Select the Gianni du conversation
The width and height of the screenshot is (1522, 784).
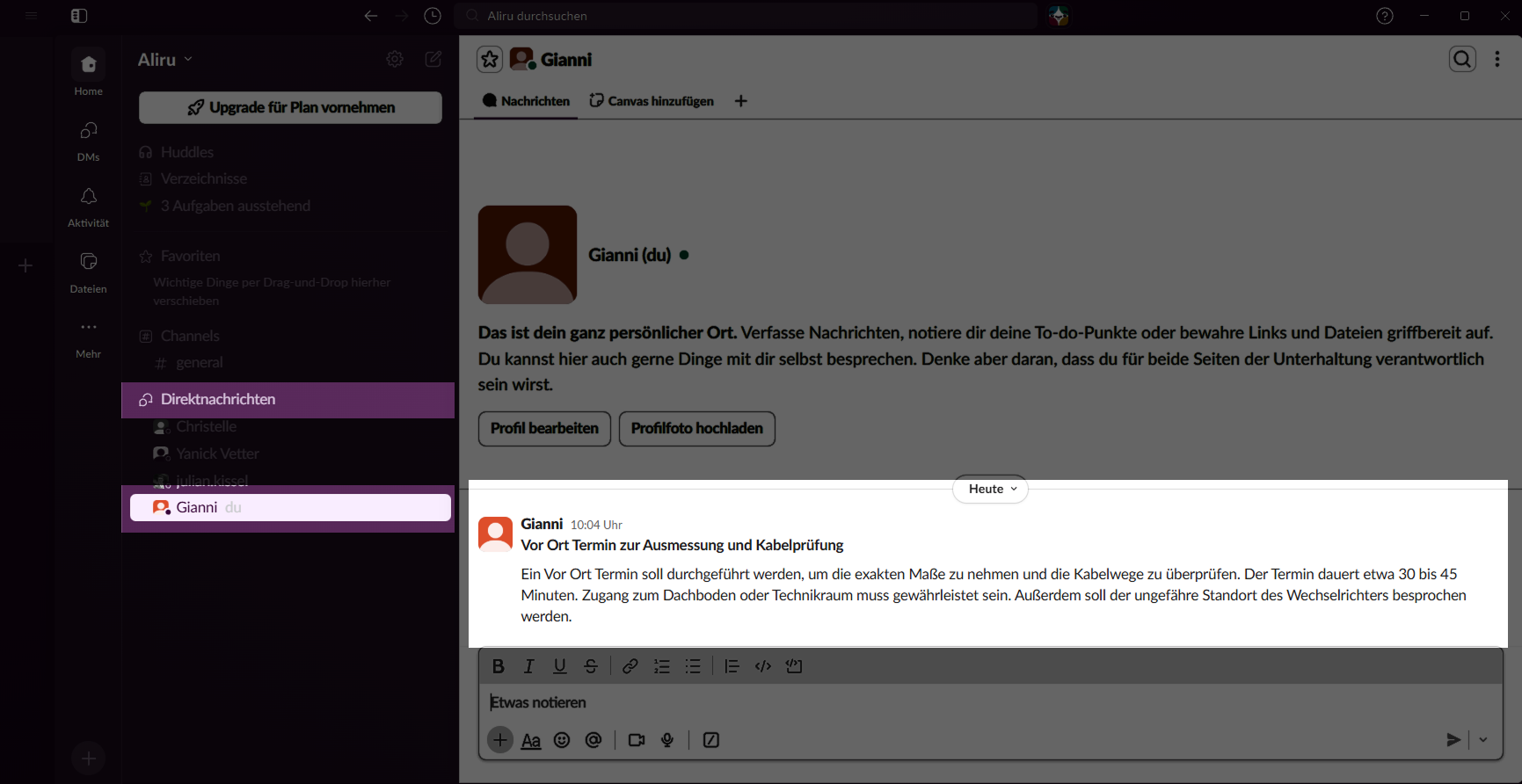[x=290, y=507]
